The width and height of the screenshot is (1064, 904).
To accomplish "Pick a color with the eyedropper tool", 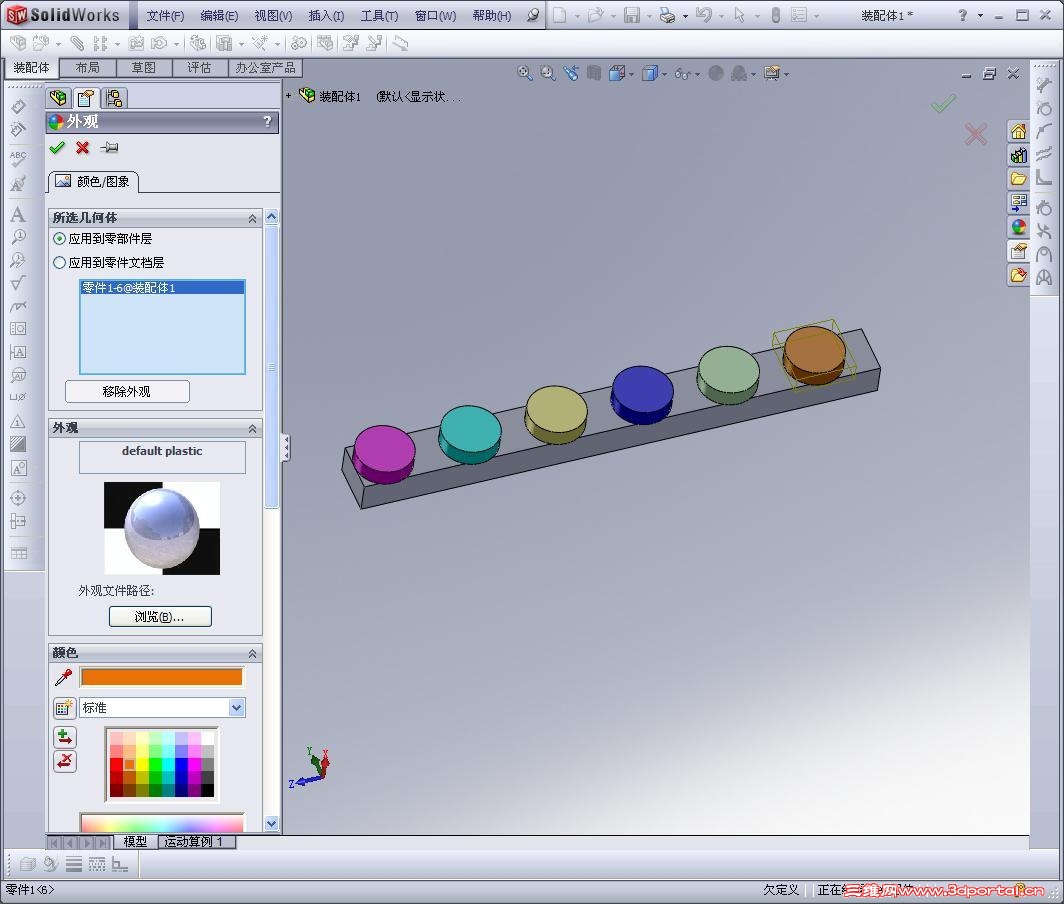I will point(63,677).
